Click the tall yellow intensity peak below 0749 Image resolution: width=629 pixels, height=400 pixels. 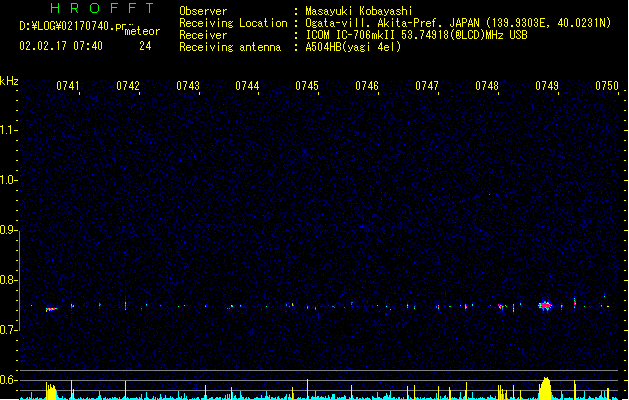click(x=545, y=388)
